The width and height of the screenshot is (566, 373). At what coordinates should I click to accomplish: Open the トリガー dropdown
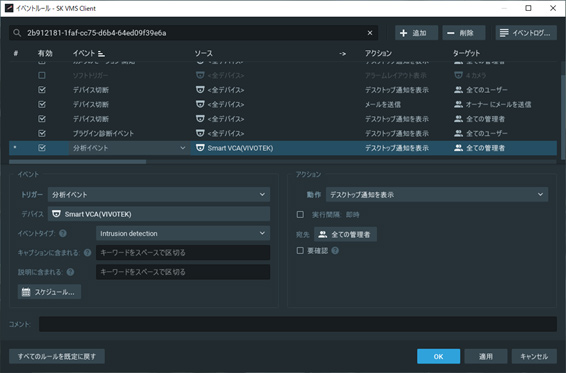[159, 195]
